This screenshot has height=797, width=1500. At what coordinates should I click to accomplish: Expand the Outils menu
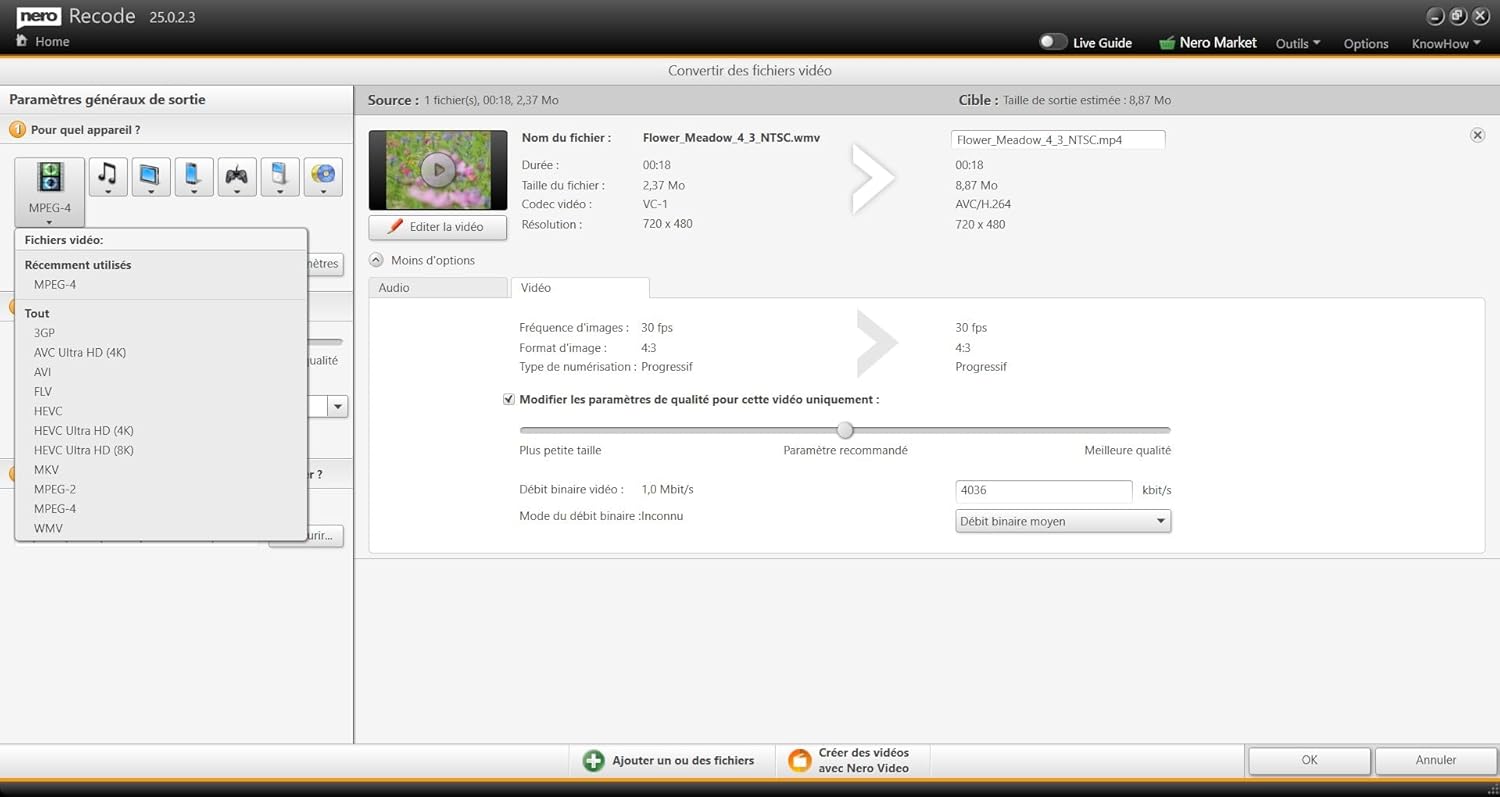(1297, 44)
